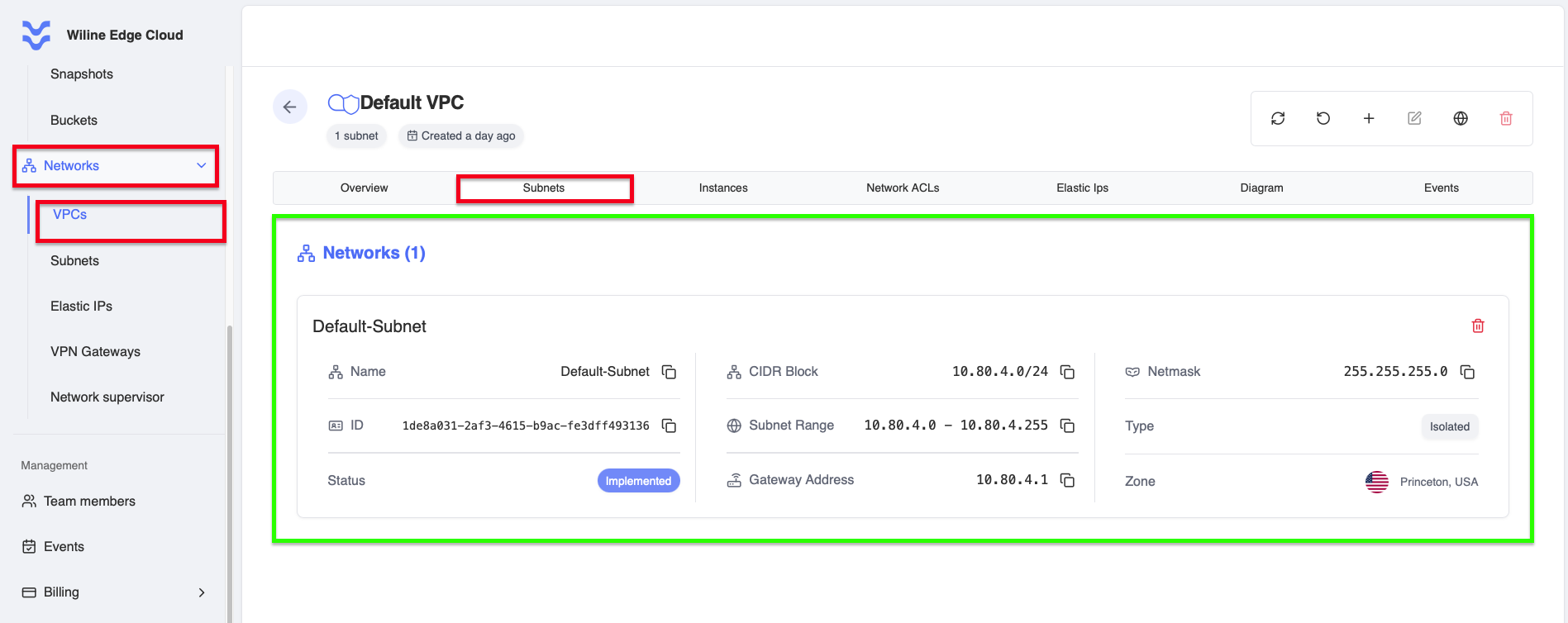The image size is (1568, 623).
Task: Click the Default-Subnet card title
Action: (x=369, y=326)
